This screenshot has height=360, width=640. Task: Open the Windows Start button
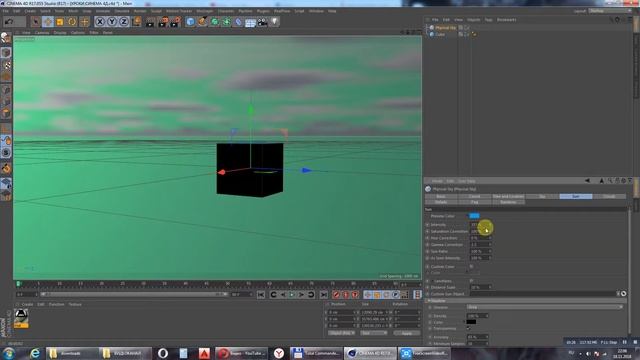pos(9,353)
